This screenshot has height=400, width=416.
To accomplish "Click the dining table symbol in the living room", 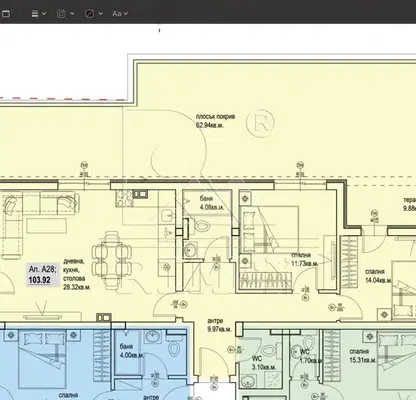I will [112, 260].
